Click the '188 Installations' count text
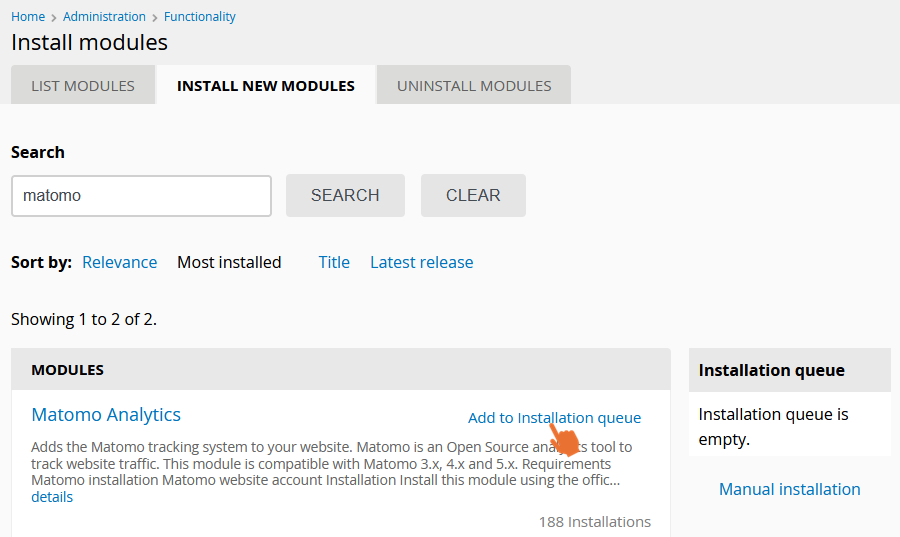Image resolution: width=900 pixels, height=537 pixels. (x=595, y=522)
